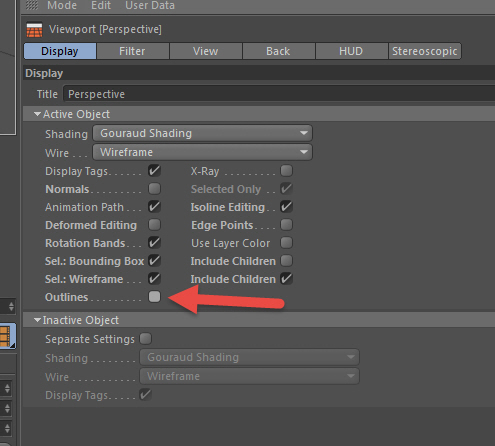Image resolution: width=495 pixels, height=446 pixels.
Task: Toggle the Animation Path checkbox
Action: coord(154,207)
